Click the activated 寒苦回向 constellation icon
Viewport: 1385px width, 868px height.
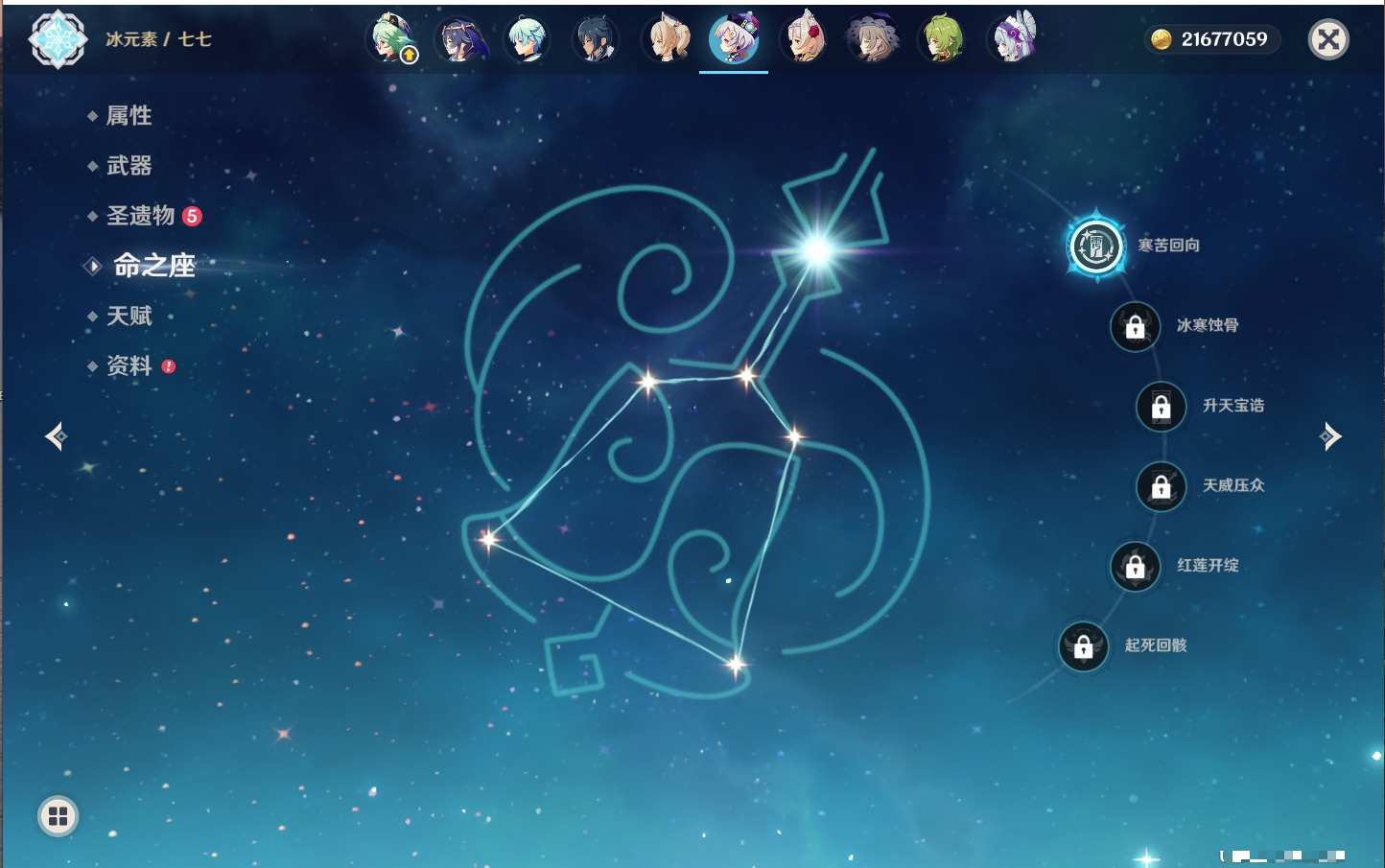1095,246
